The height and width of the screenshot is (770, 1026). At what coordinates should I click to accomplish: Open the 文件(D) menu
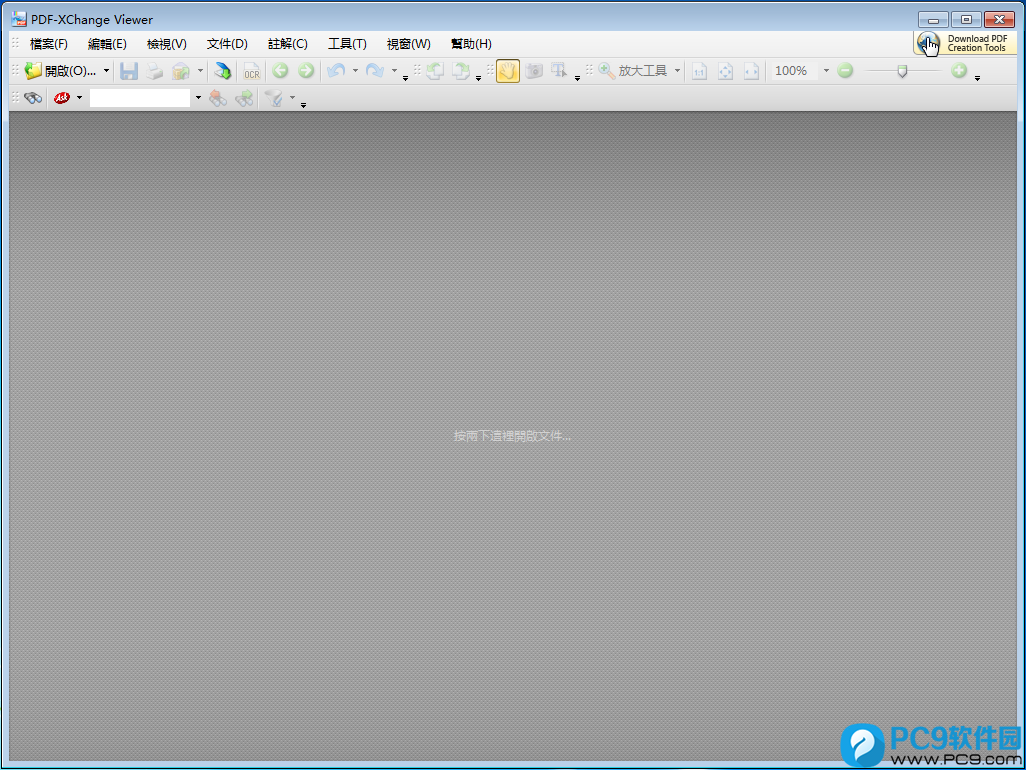click(227, 44)
